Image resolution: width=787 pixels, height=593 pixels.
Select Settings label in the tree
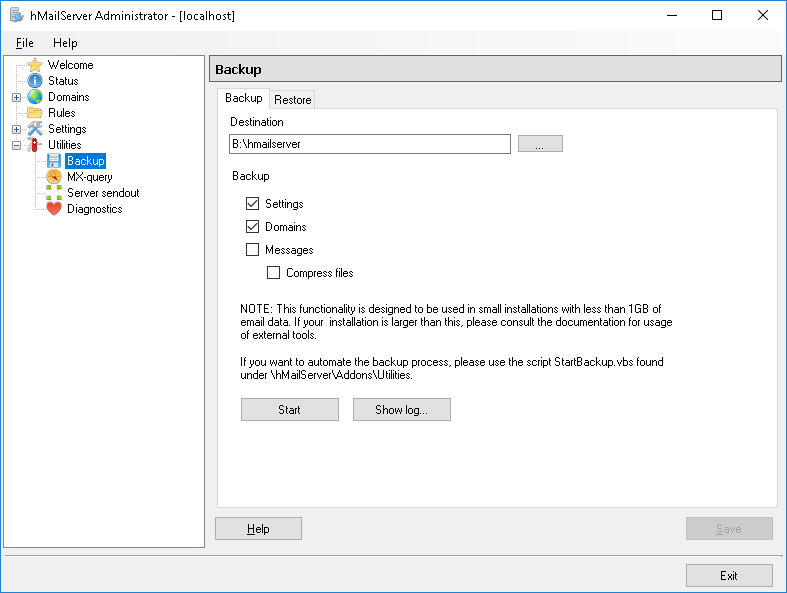[x=67, y=129]
